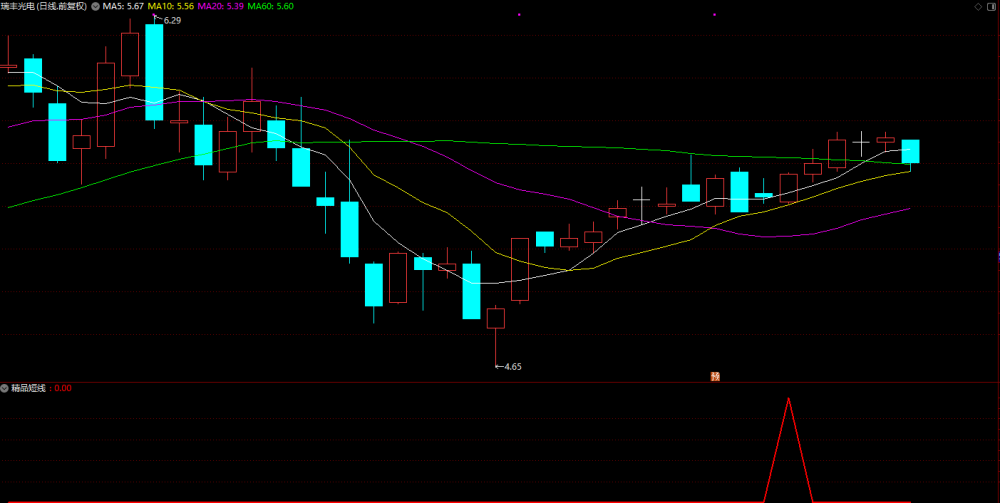
Task: Toggle the side panel icon at top right
Action: (992, 6)
